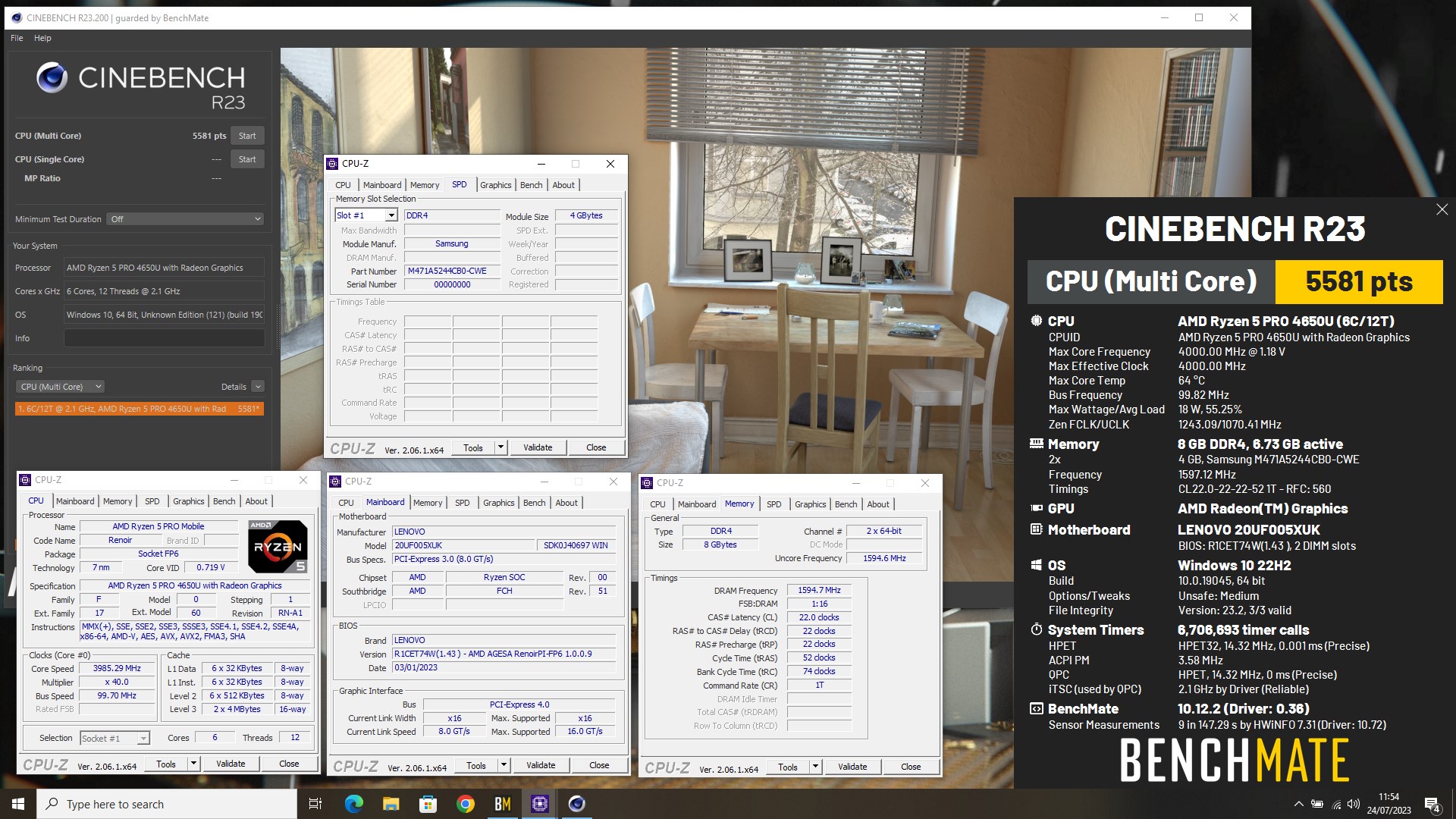Open the Cinebench Help menu

pyautogui.click(x=42, y=38)
